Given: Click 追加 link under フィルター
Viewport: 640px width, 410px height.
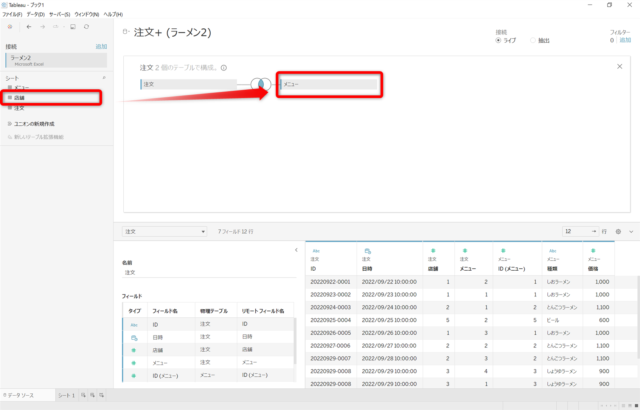Looking at the screenshot, I should [x=625, y=40].
